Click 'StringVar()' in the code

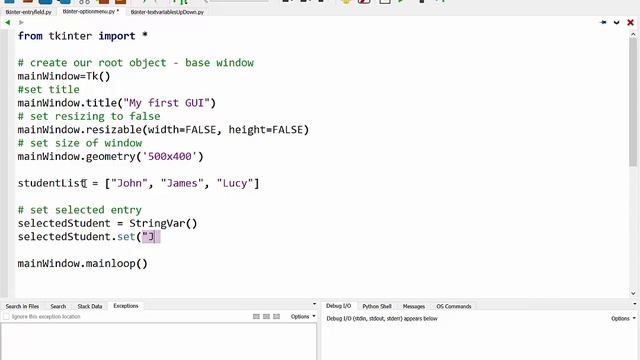pyautogui.click(x=163, y=224)
